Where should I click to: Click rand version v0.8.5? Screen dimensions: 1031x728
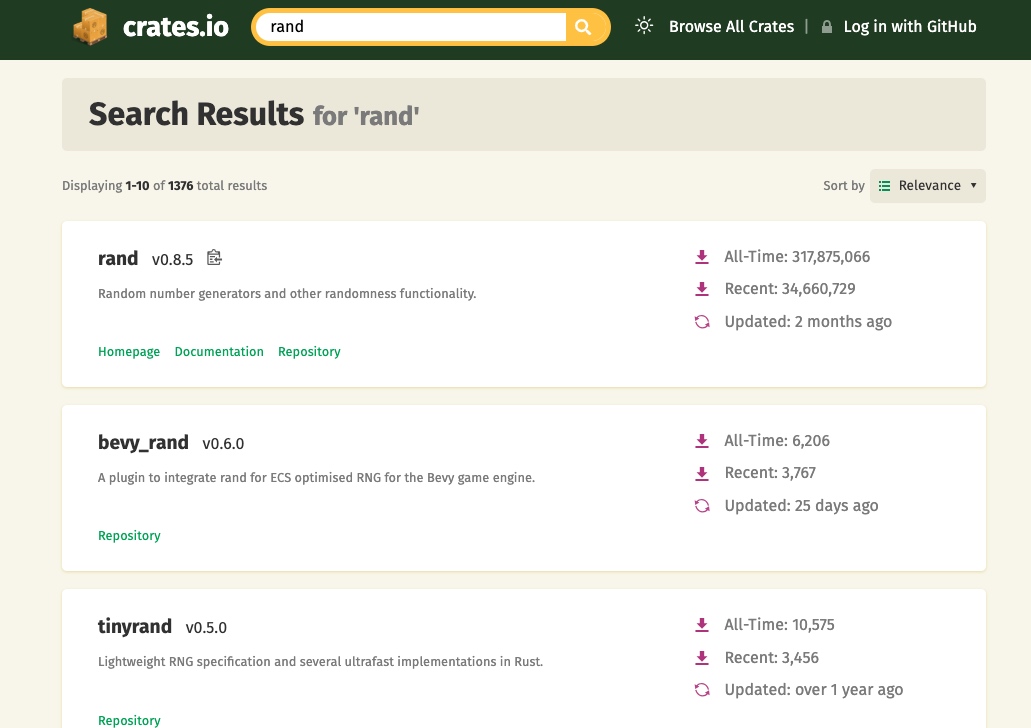coord(172,260)
